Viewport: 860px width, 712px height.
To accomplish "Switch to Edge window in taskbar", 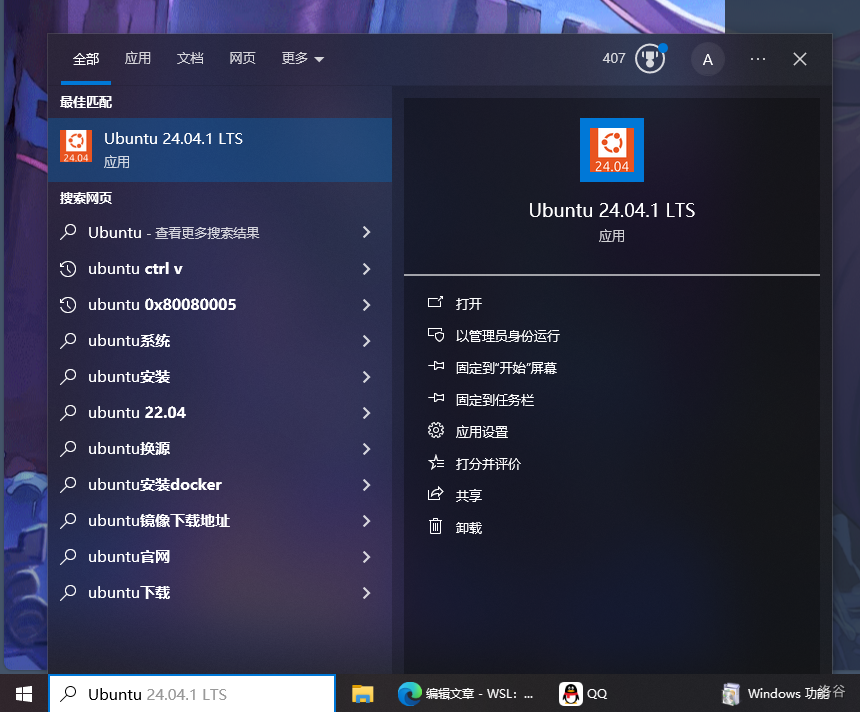I will pos(465,693).
